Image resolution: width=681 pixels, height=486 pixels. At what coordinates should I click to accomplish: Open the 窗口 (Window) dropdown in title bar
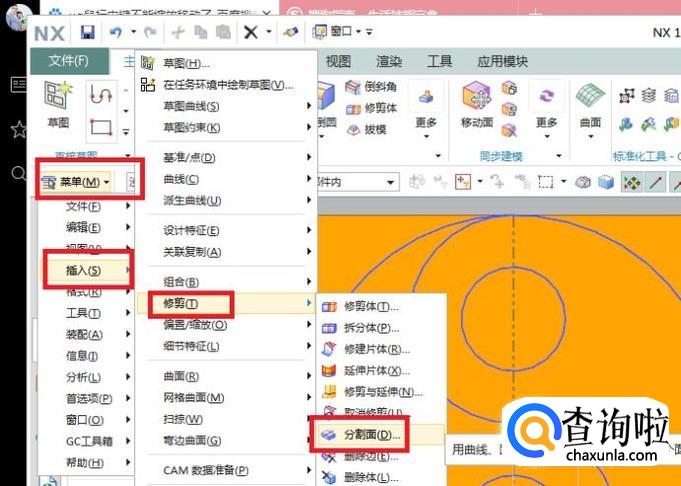[x=345, y=32]
